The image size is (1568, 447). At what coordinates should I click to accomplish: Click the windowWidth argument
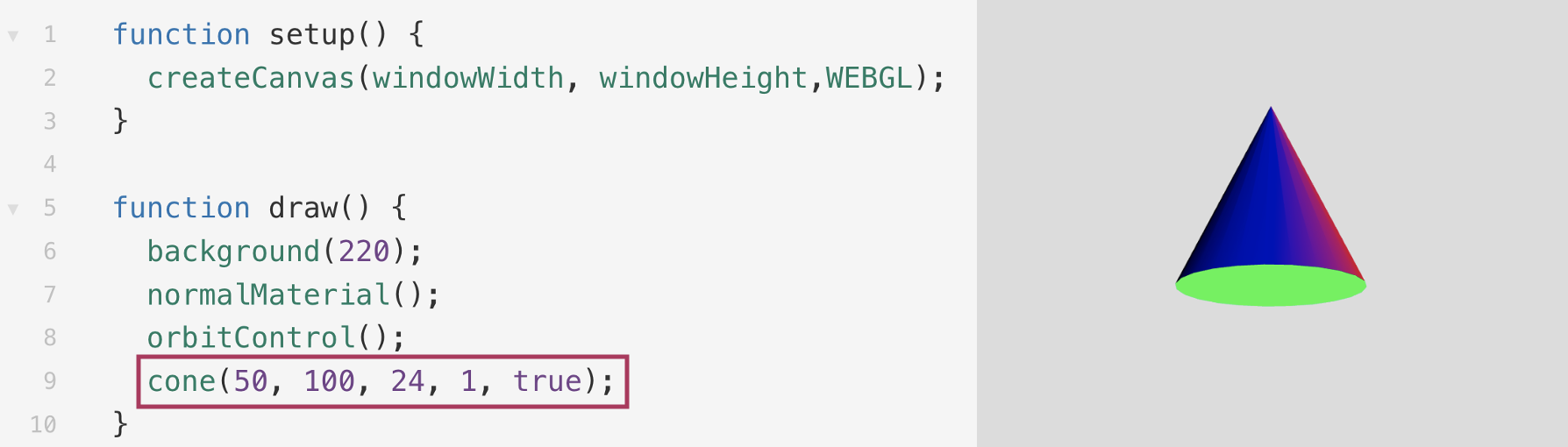[x=467, y=78]
